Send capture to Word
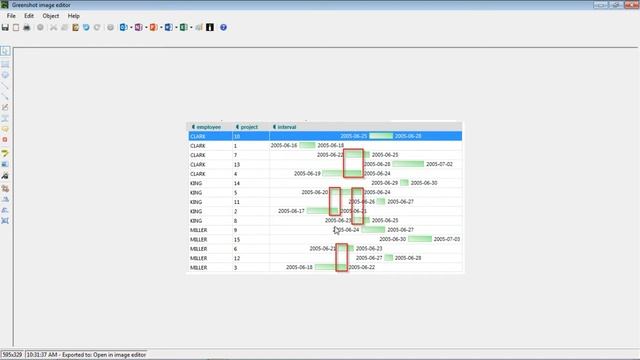Screen dimensions: 640x360 tap(169, 27)
